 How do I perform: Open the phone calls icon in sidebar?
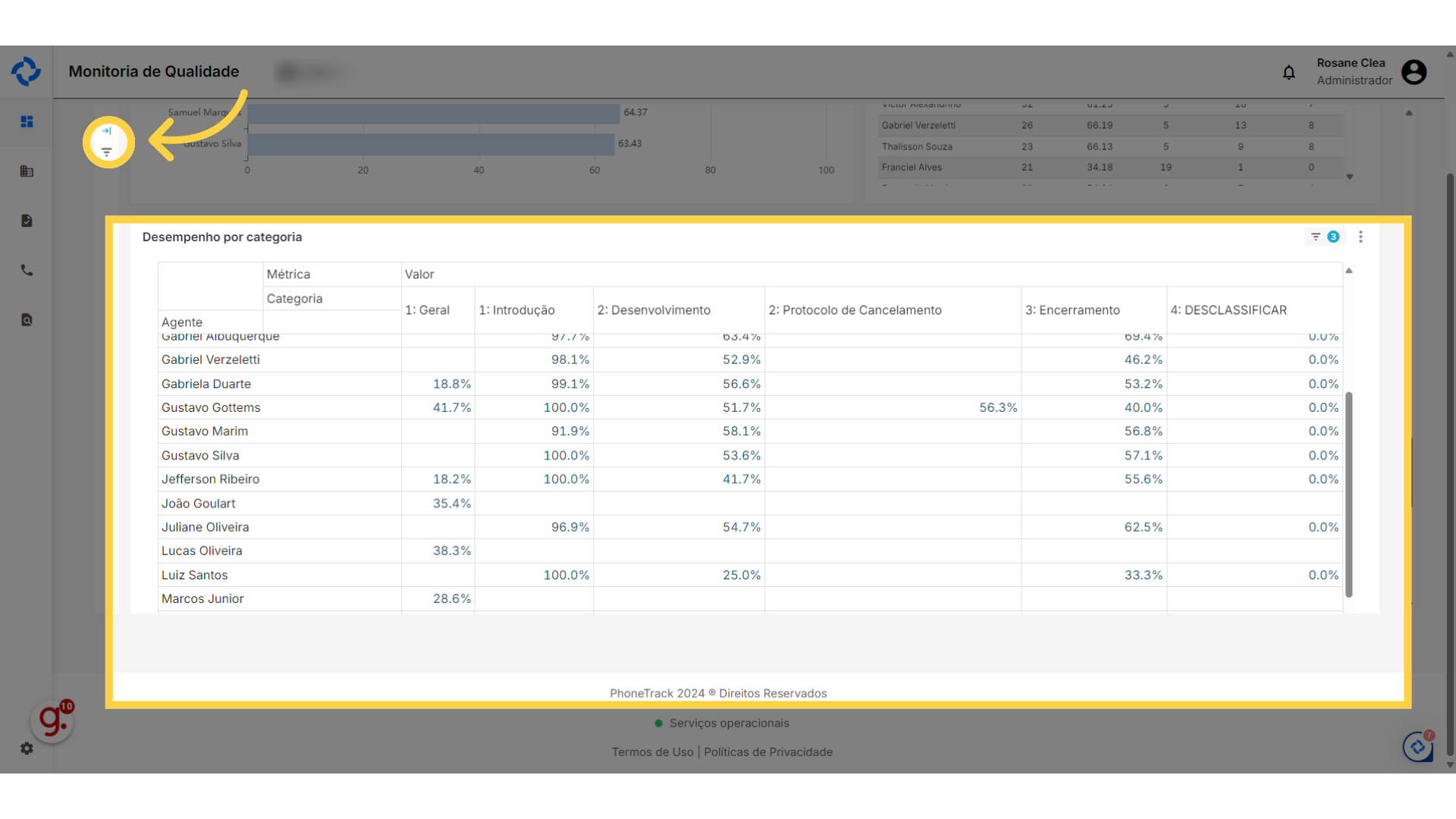27,270
